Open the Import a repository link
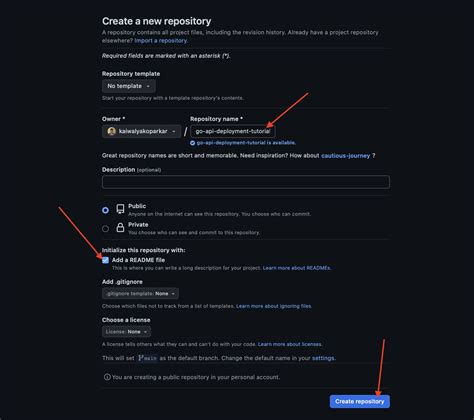 coord(161,41)
